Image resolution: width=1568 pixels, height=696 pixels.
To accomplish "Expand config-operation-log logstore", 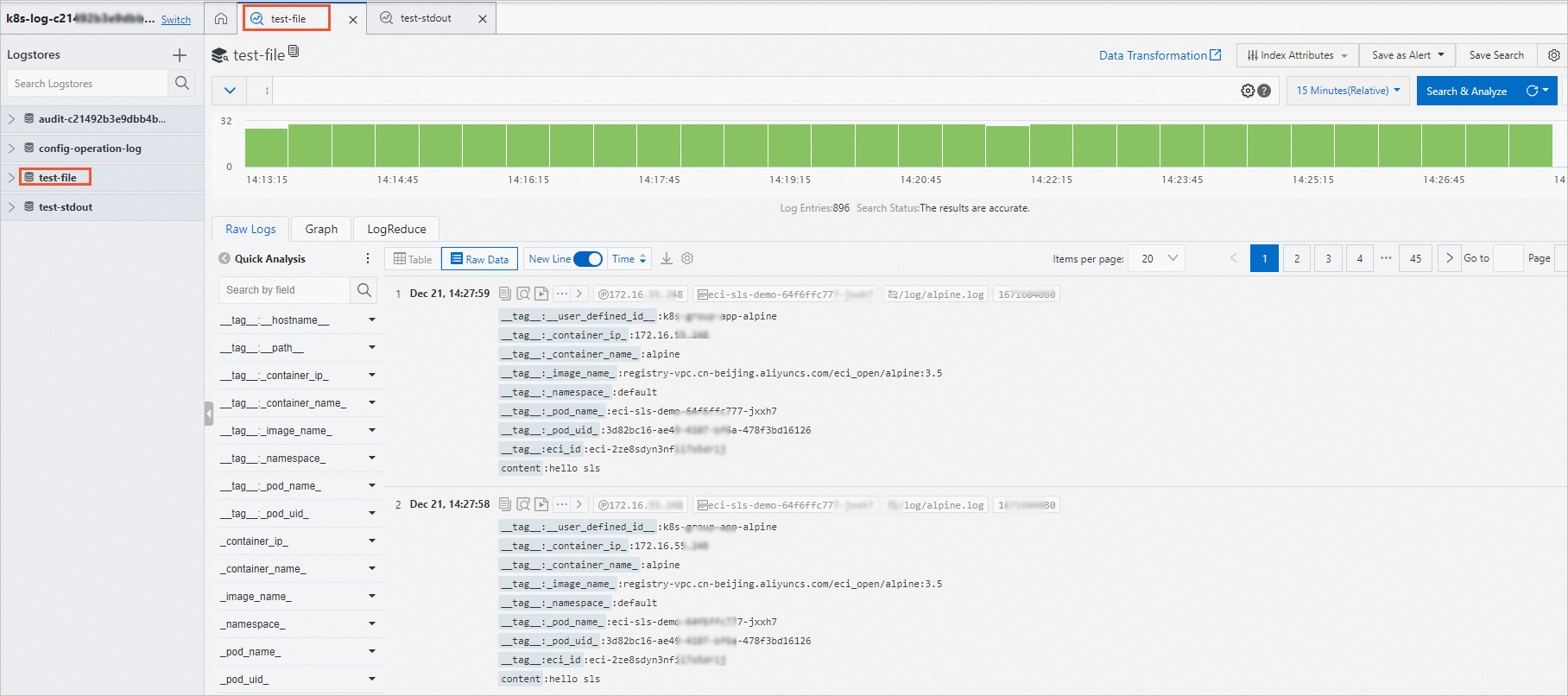I will (x=11, y=148).
